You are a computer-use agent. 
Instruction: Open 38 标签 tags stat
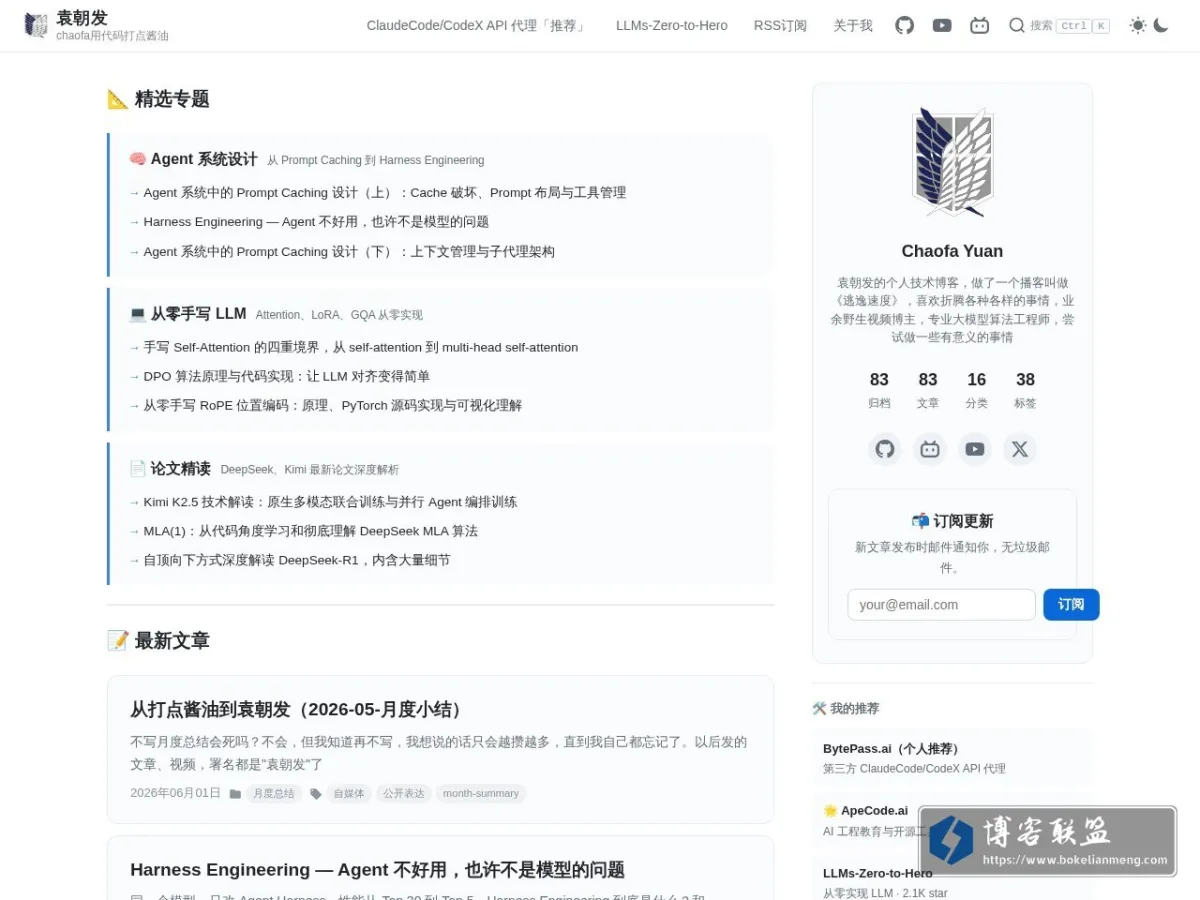(1025, 390)
